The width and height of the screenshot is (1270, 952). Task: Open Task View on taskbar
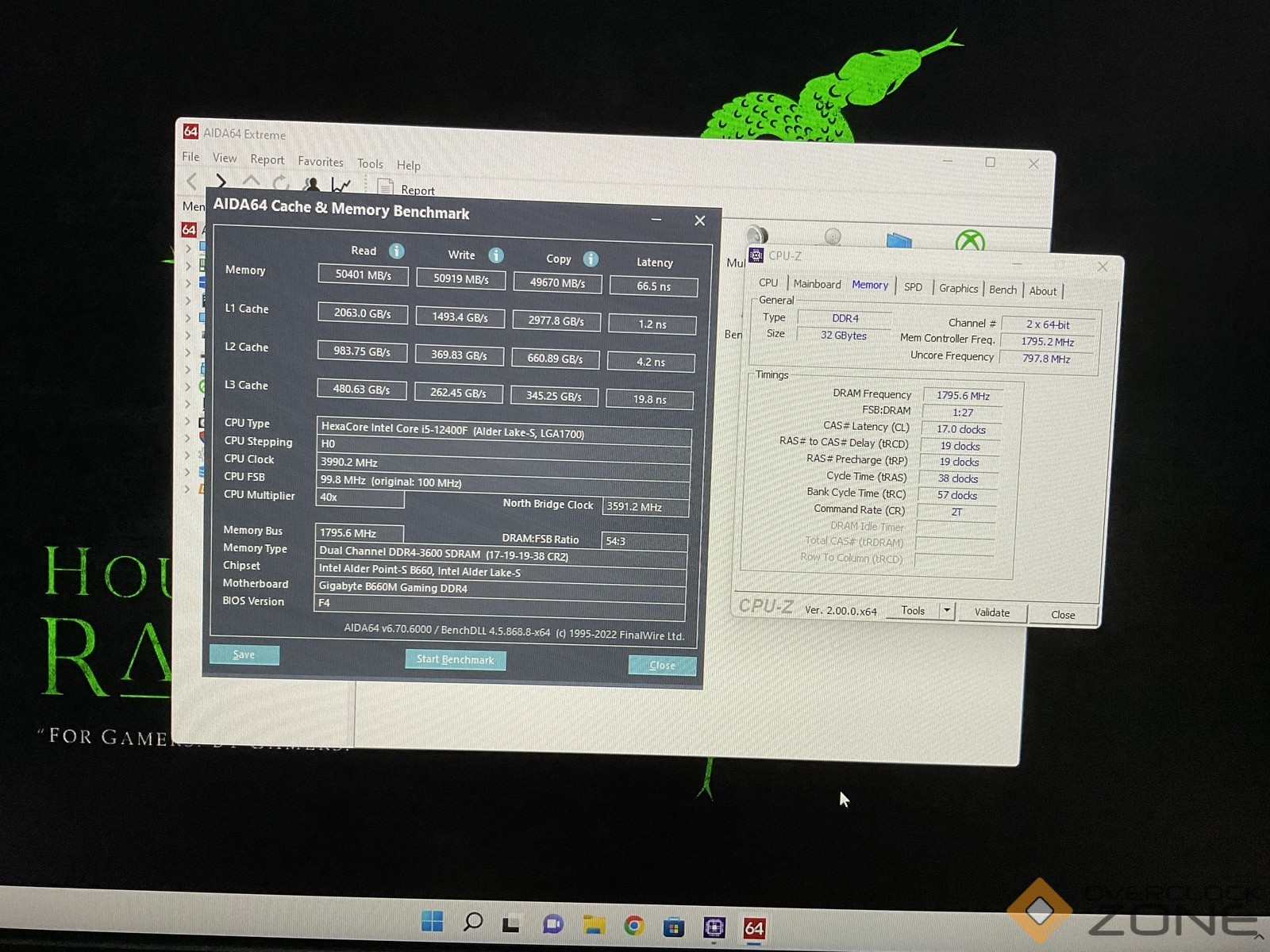[511, 924]
